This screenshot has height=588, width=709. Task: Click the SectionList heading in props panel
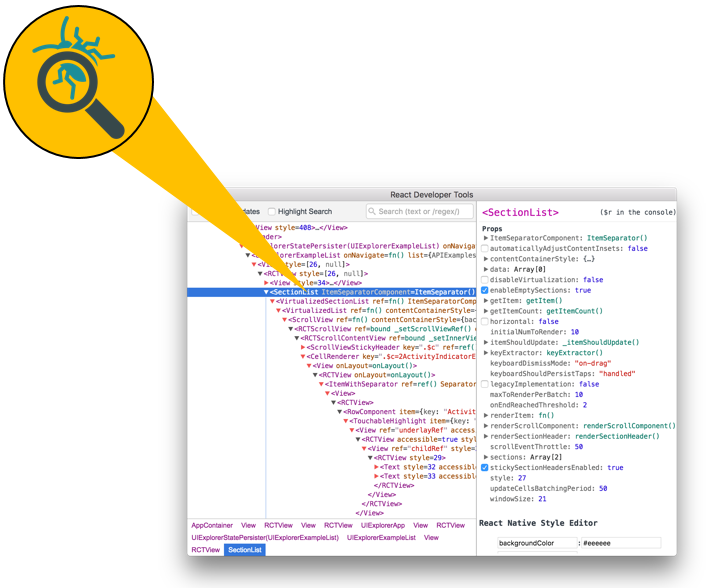(520, 213)
